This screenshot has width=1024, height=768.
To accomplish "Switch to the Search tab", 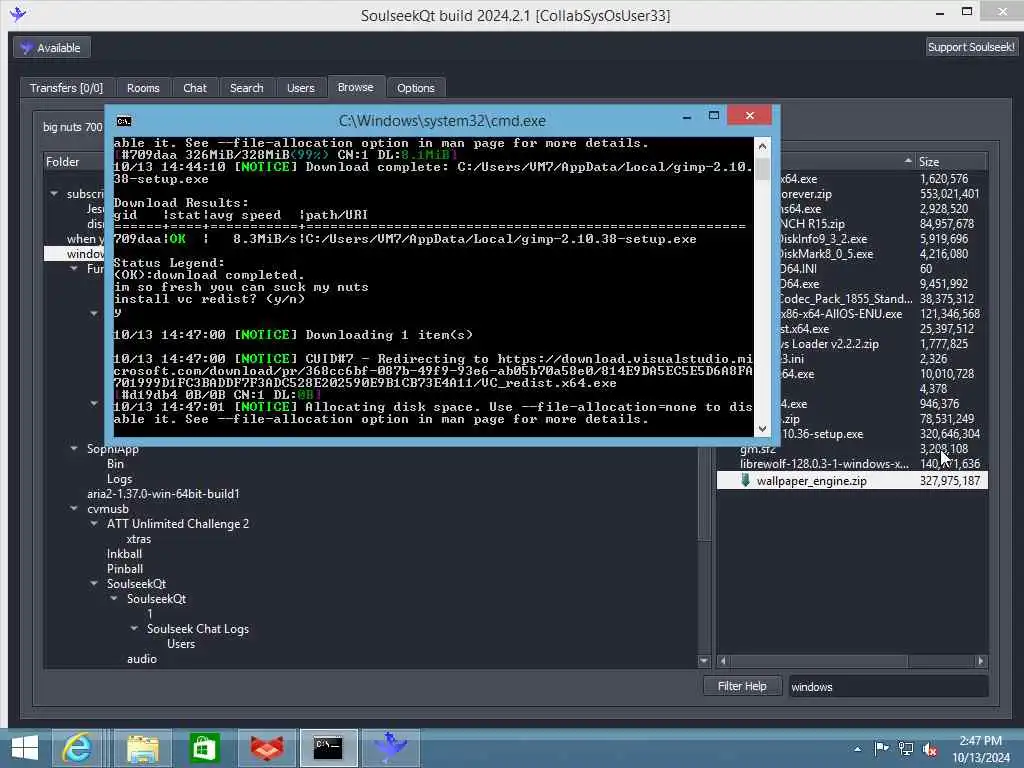I will point(246,88).
